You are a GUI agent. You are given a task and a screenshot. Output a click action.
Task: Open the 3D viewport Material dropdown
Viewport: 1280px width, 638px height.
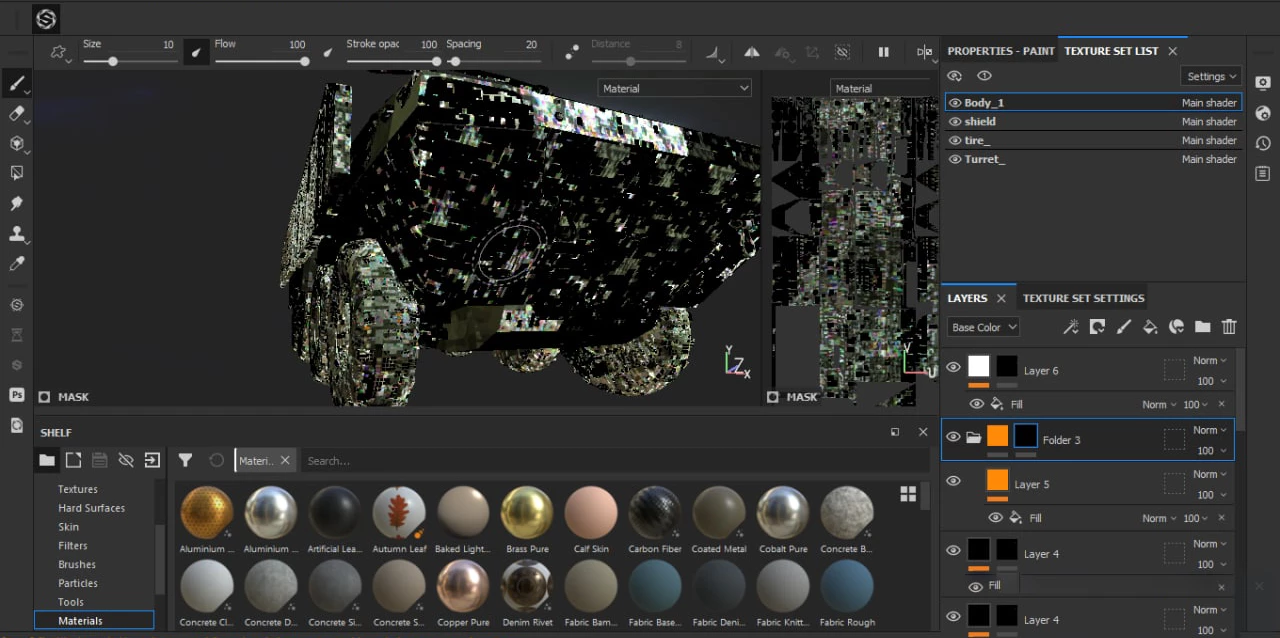tap(675, 88)
